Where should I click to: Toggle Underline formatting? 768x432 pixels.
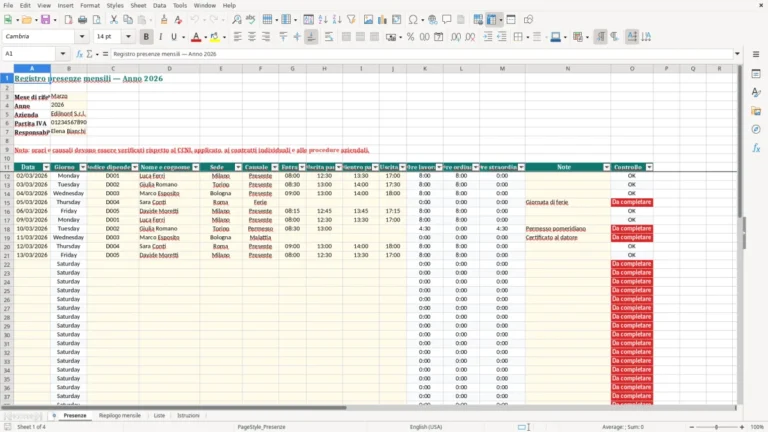point(173,37)
